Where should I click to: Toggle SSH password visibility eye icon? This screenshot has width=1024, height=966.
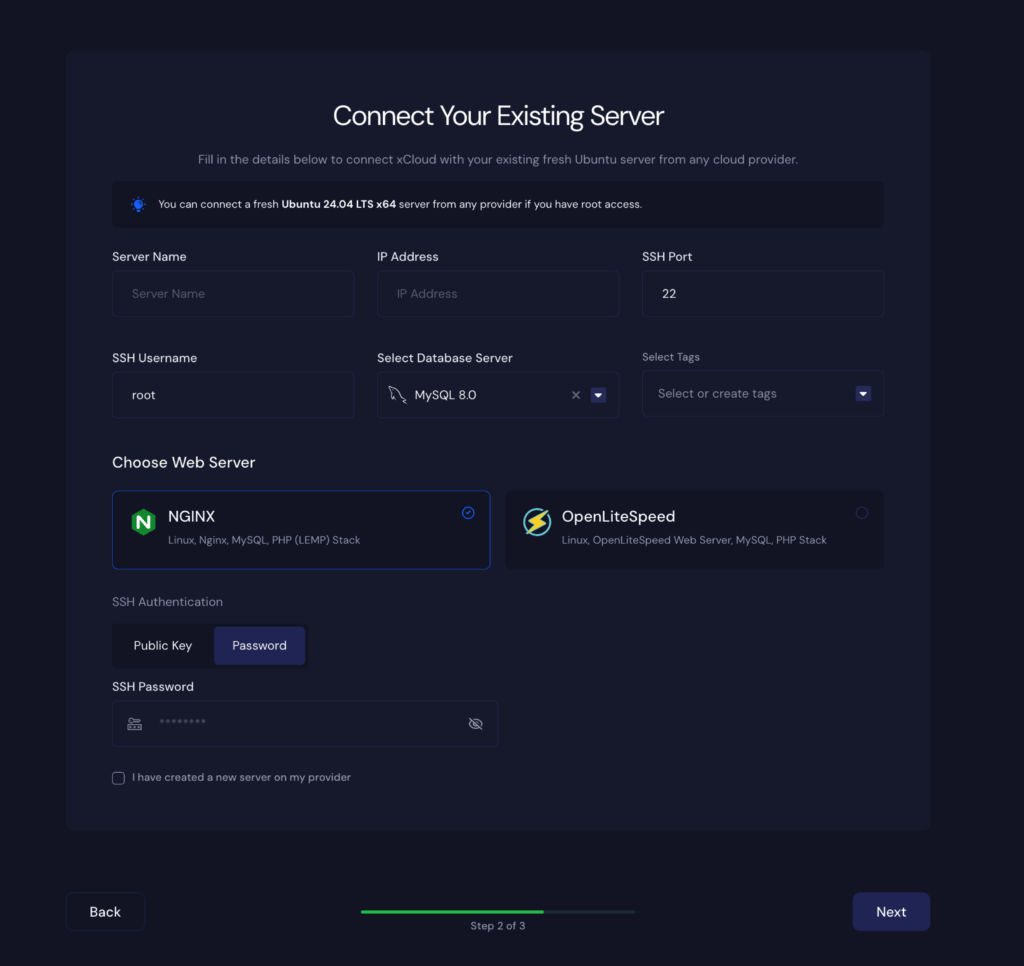pos(476,724)
